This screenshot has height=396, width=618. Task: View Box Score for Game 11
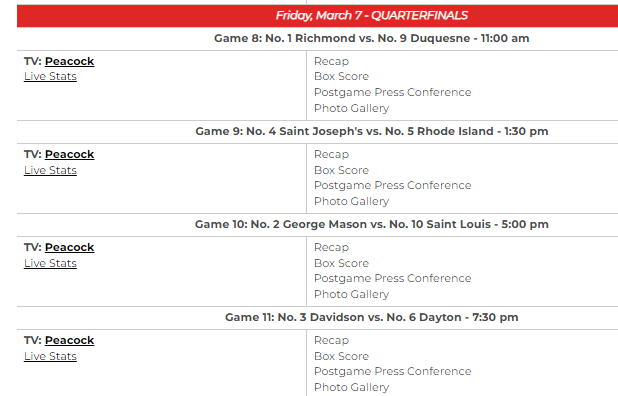pyautogui.click(x=341, y=356)
